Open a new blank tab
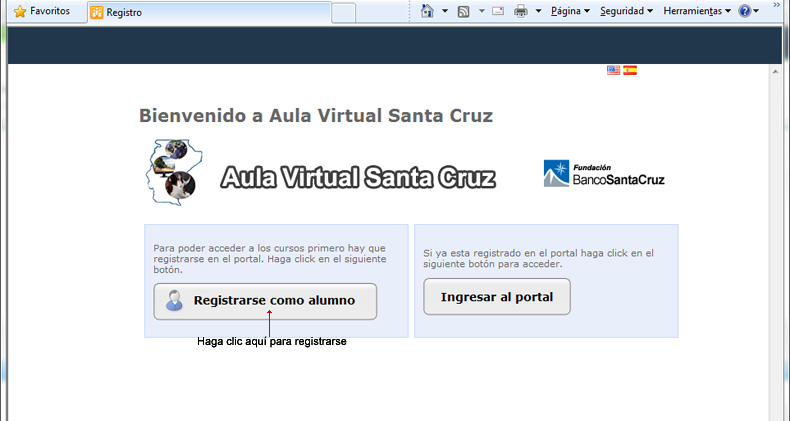 [343, 13]
